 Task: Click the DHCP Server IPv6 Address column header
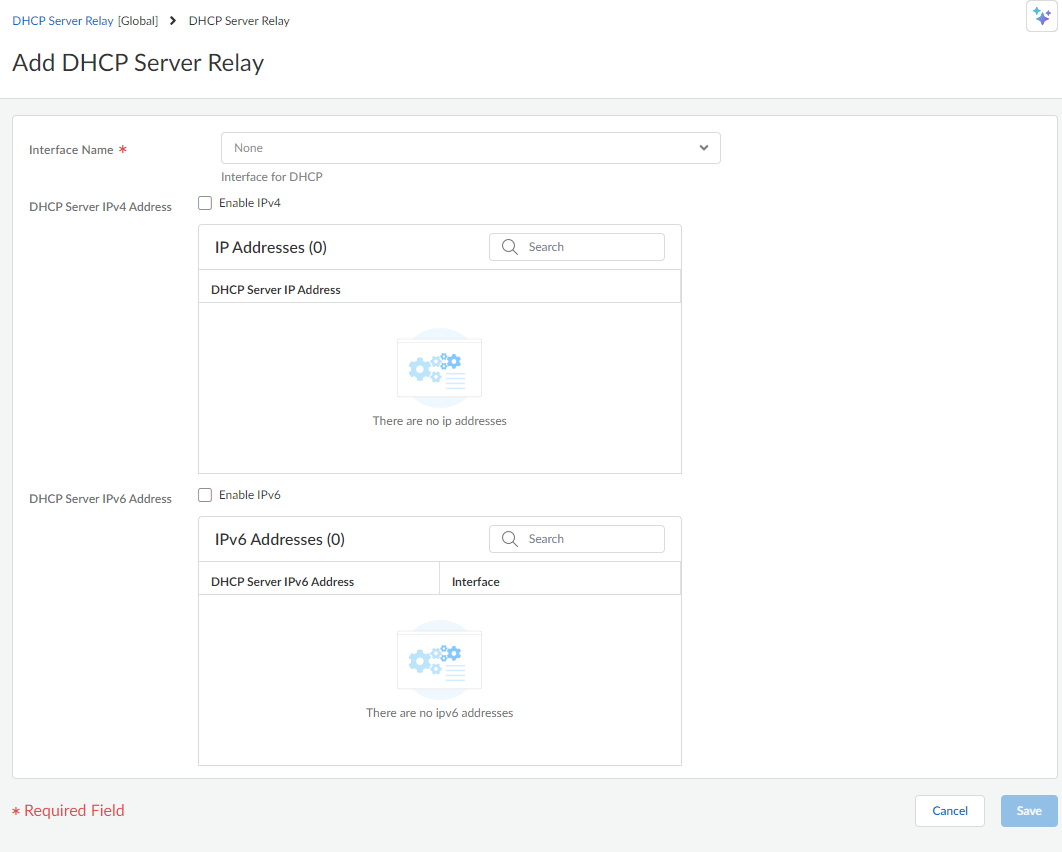pos(283,582)
